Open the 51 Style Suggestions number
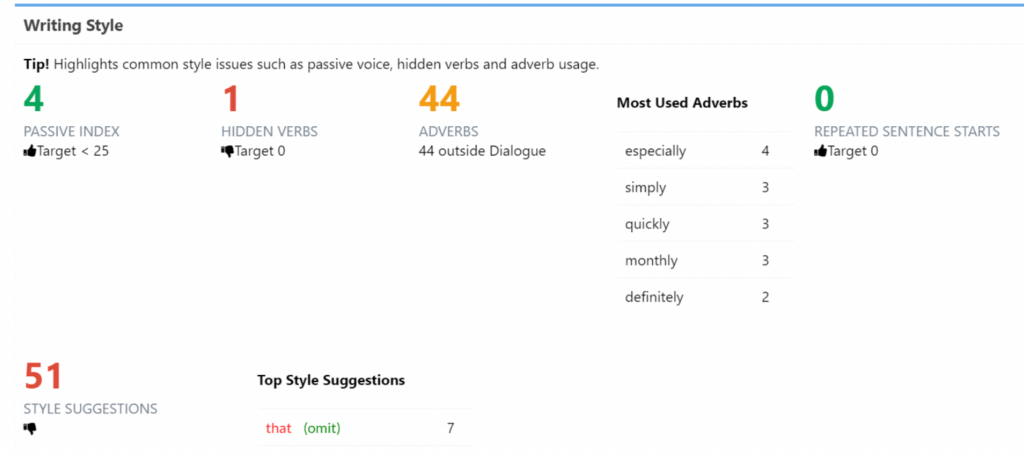Viewport: 1024px width, 454px height. [x=43, y=376]
